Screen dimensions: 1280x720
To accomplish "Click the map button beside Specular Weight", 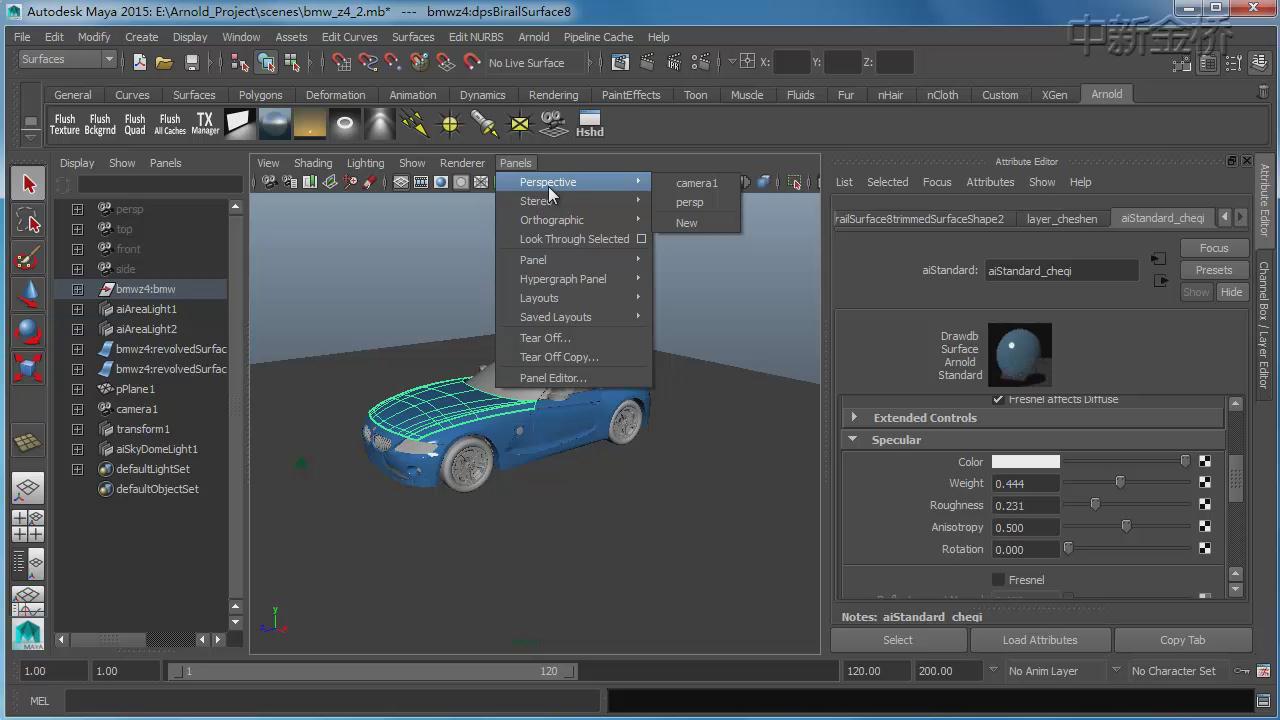I will coord(1205,483).
